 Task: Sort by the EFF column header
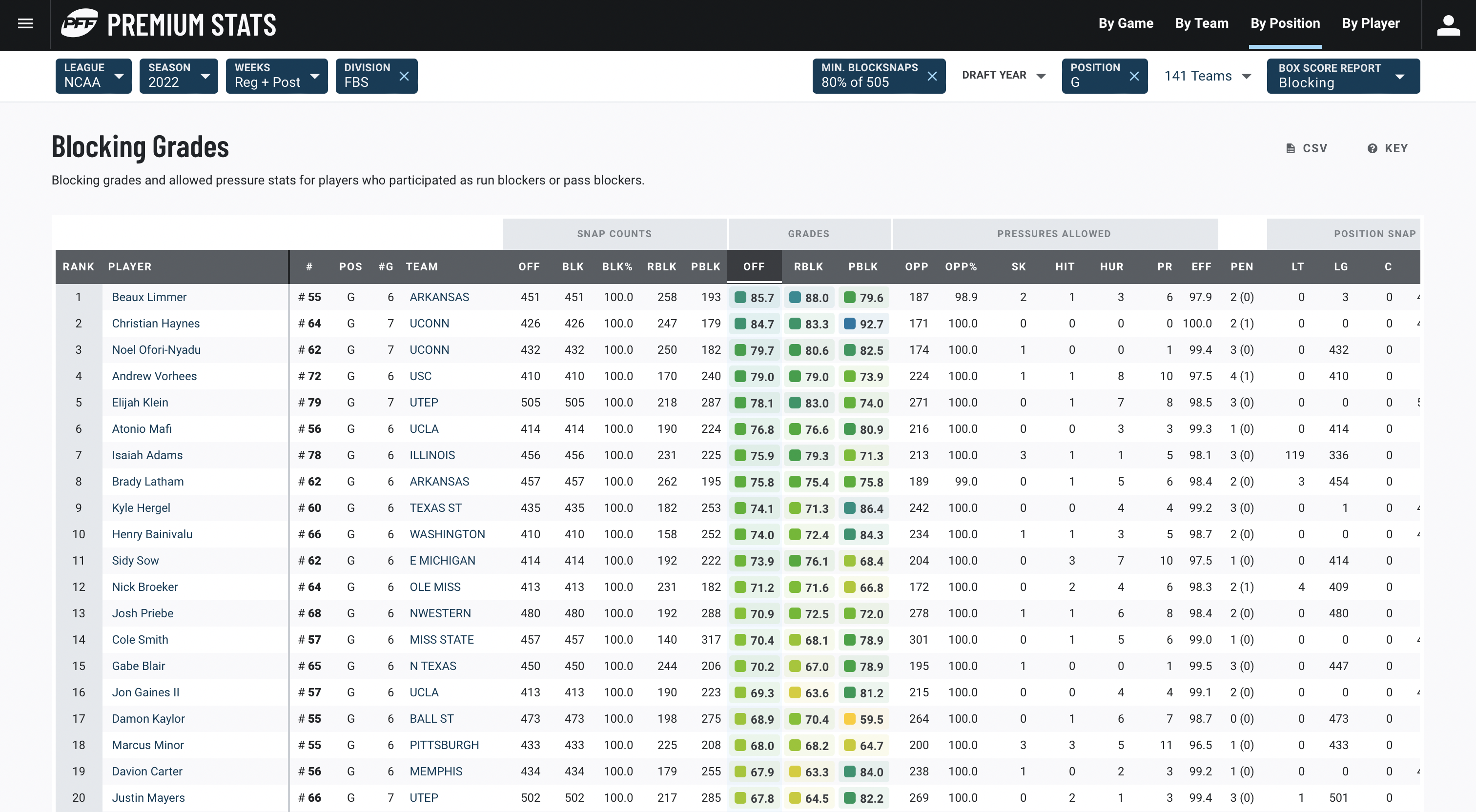click(x=1201, y=266)
